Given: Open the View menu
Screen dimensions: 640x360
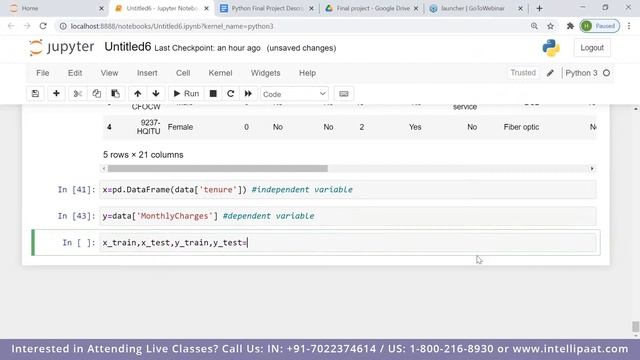Looking at the screenshot, I should pyautogui.click(x=109, y=73).
